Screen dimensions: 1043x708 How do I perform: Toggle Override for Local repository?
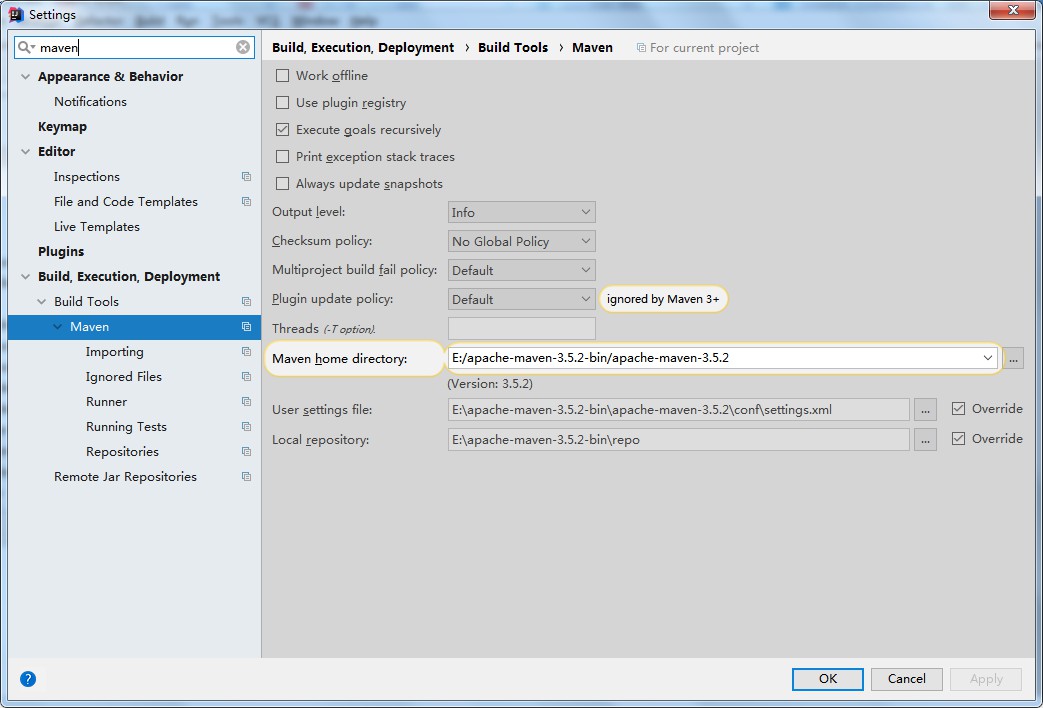click(x=958, y=439)
